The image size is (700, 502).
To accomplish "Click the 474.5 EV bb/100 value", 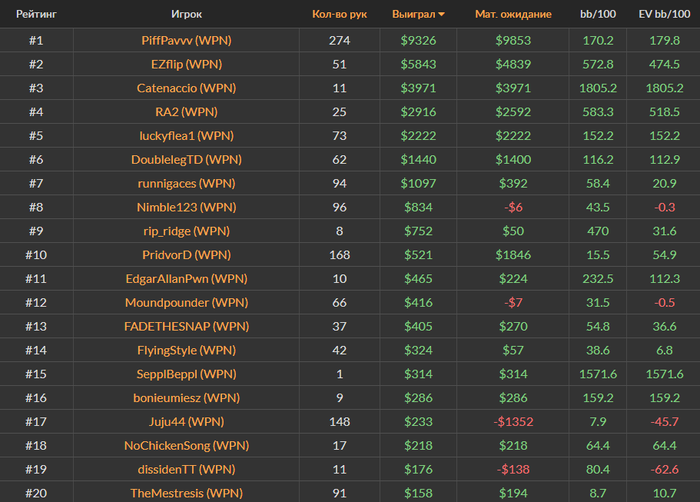I will [x=664, y=64].
